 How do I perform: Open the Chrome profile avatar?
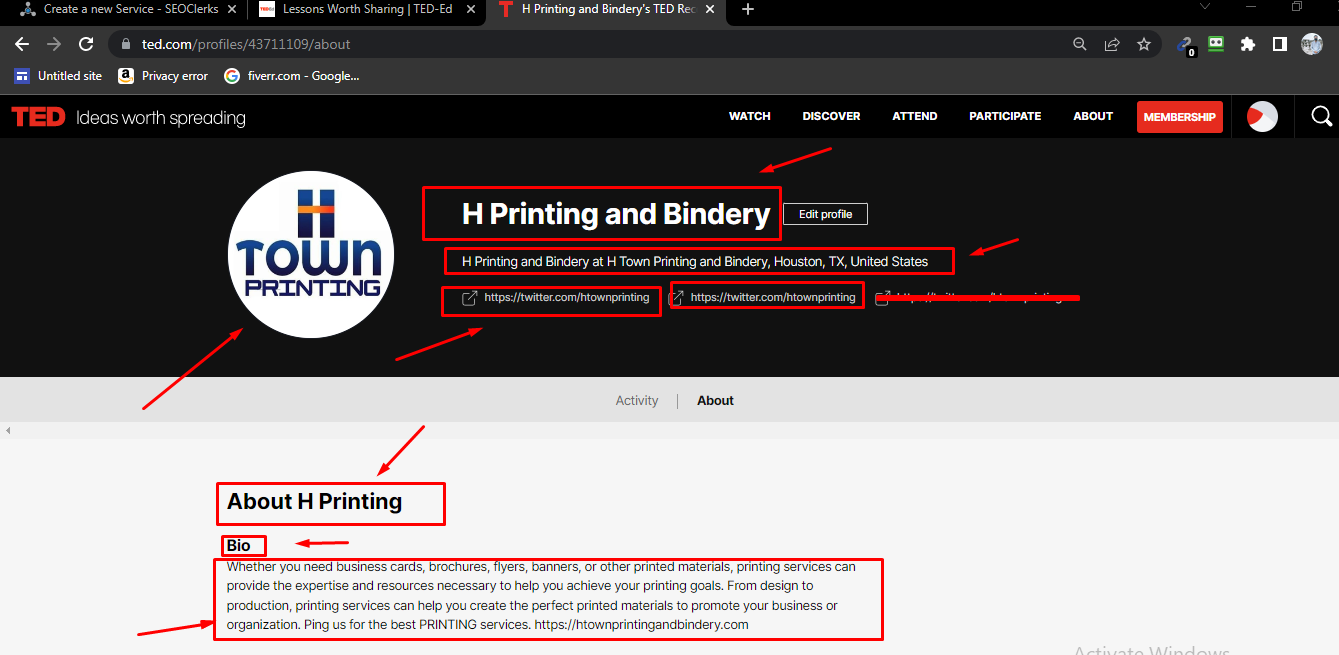pos(1312,44)
